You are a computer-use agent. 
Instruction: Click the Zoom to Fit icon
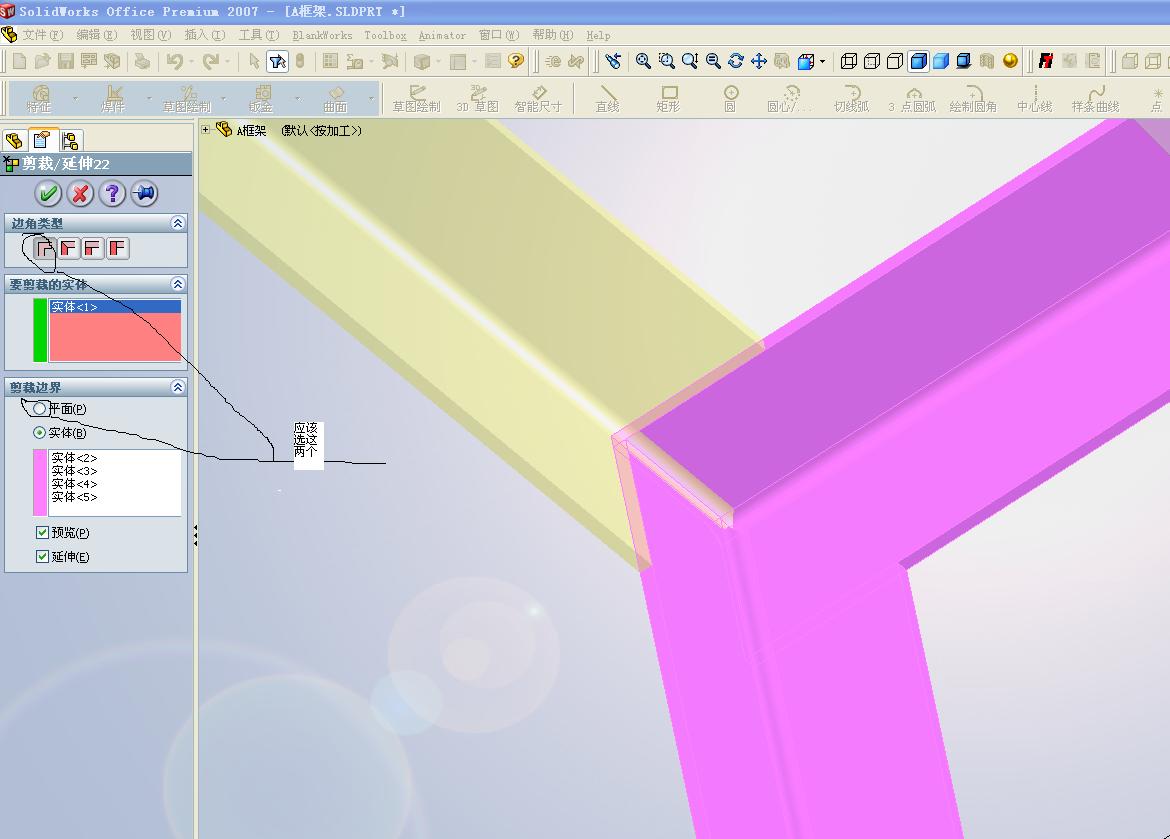click(643, 61)
